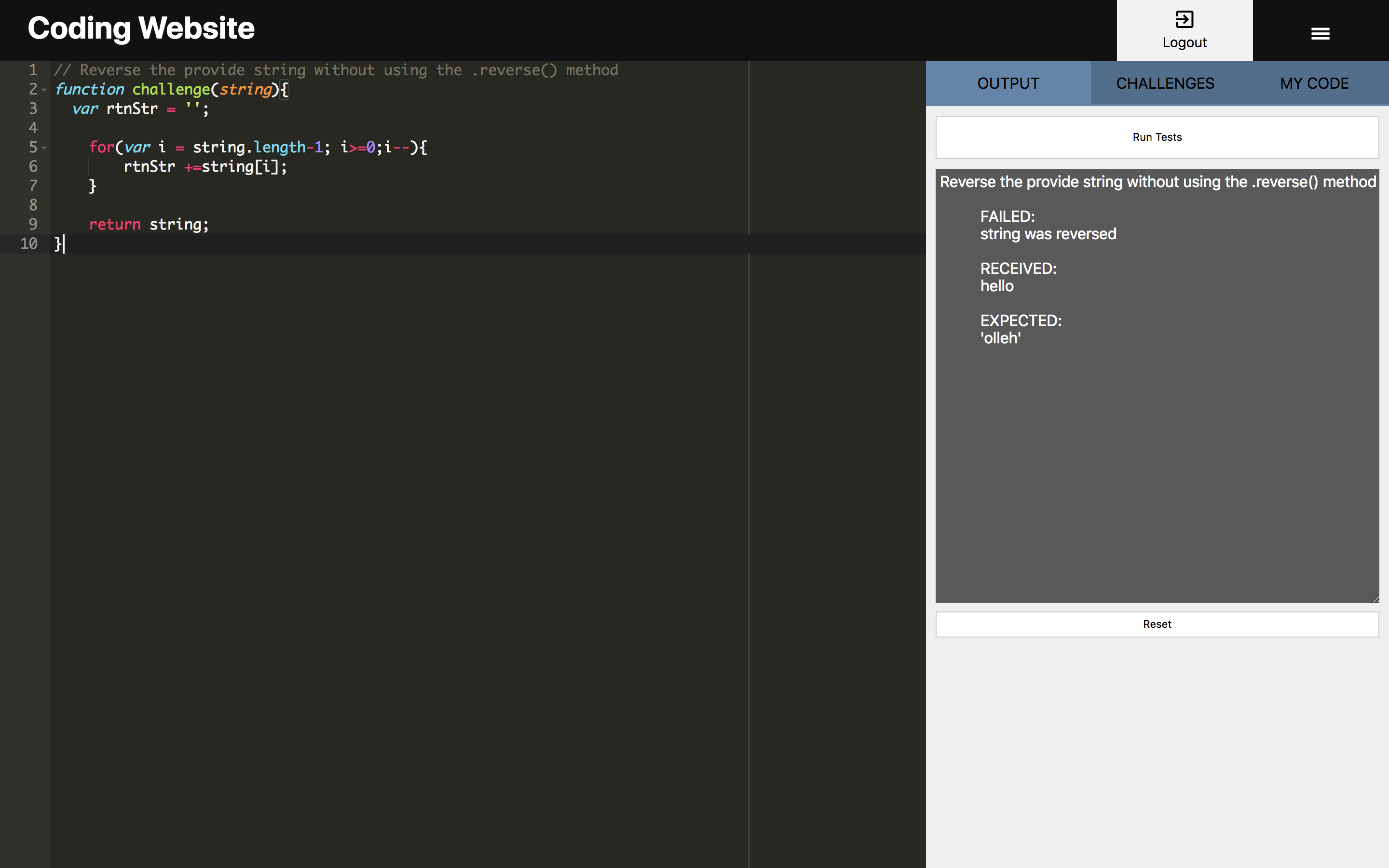The height and width of the screenshot is (868, 1389).
Task: Open the hamburger menu icon
Action: coord(1320,34)
